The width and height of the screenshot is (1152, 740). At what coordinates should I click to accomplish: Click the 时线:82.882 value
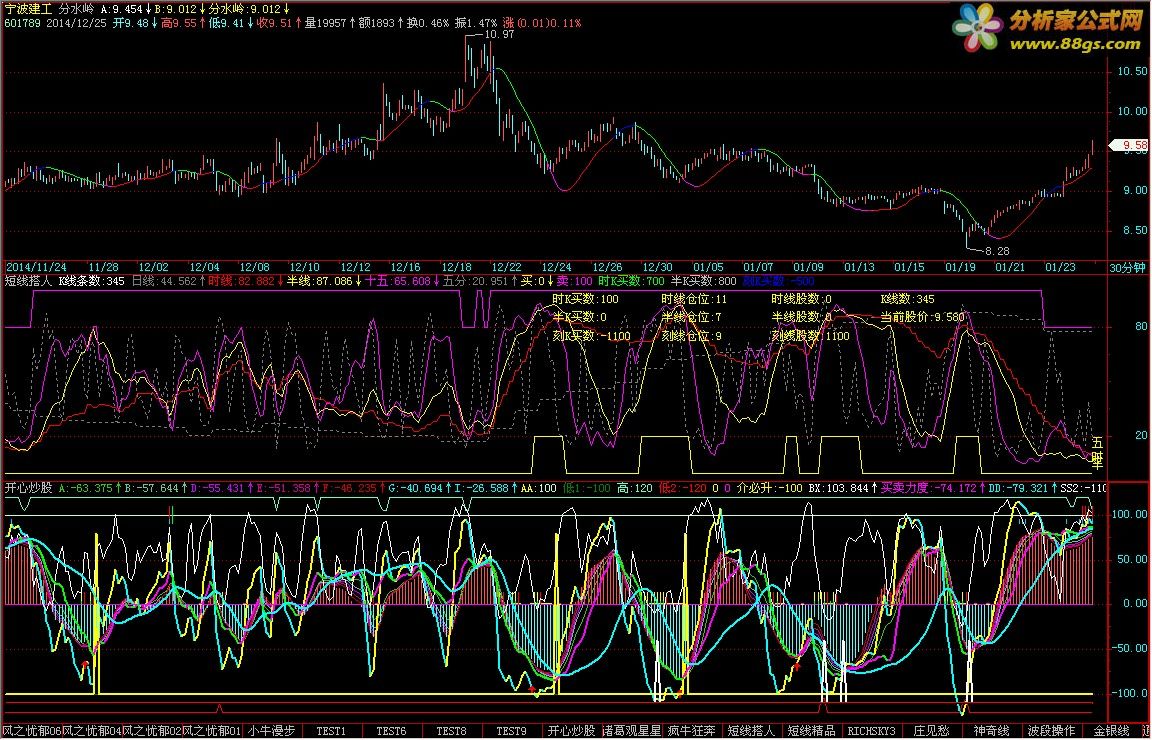tap(240, 281)
